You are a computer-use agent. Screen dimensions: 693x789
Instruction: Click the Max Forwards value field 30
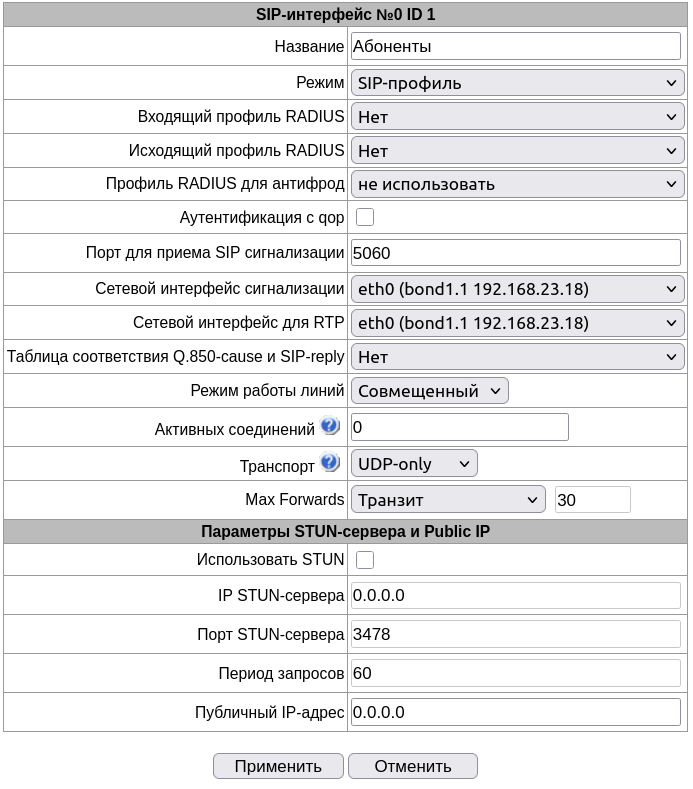click(592, 500)
